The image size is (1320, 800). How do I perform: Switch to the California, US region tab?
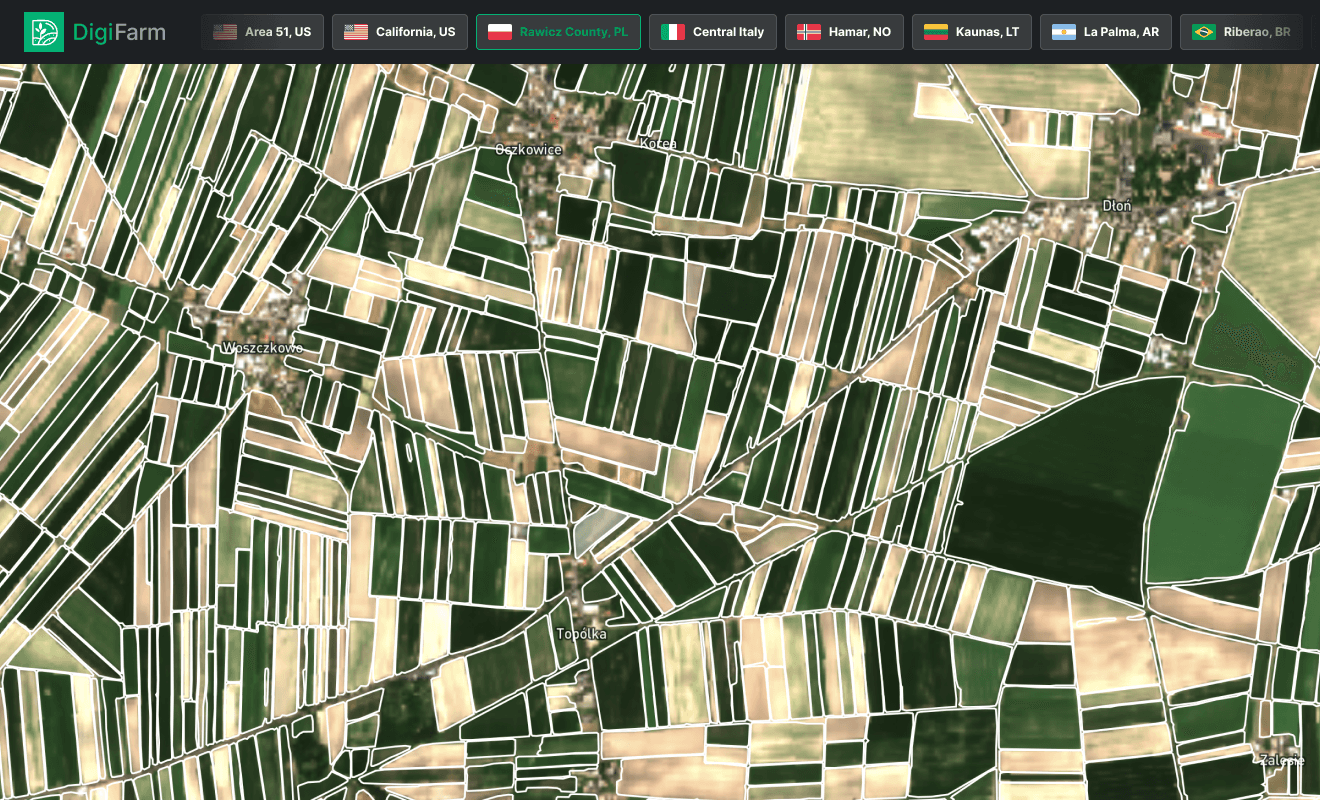(x=400, y=31)
